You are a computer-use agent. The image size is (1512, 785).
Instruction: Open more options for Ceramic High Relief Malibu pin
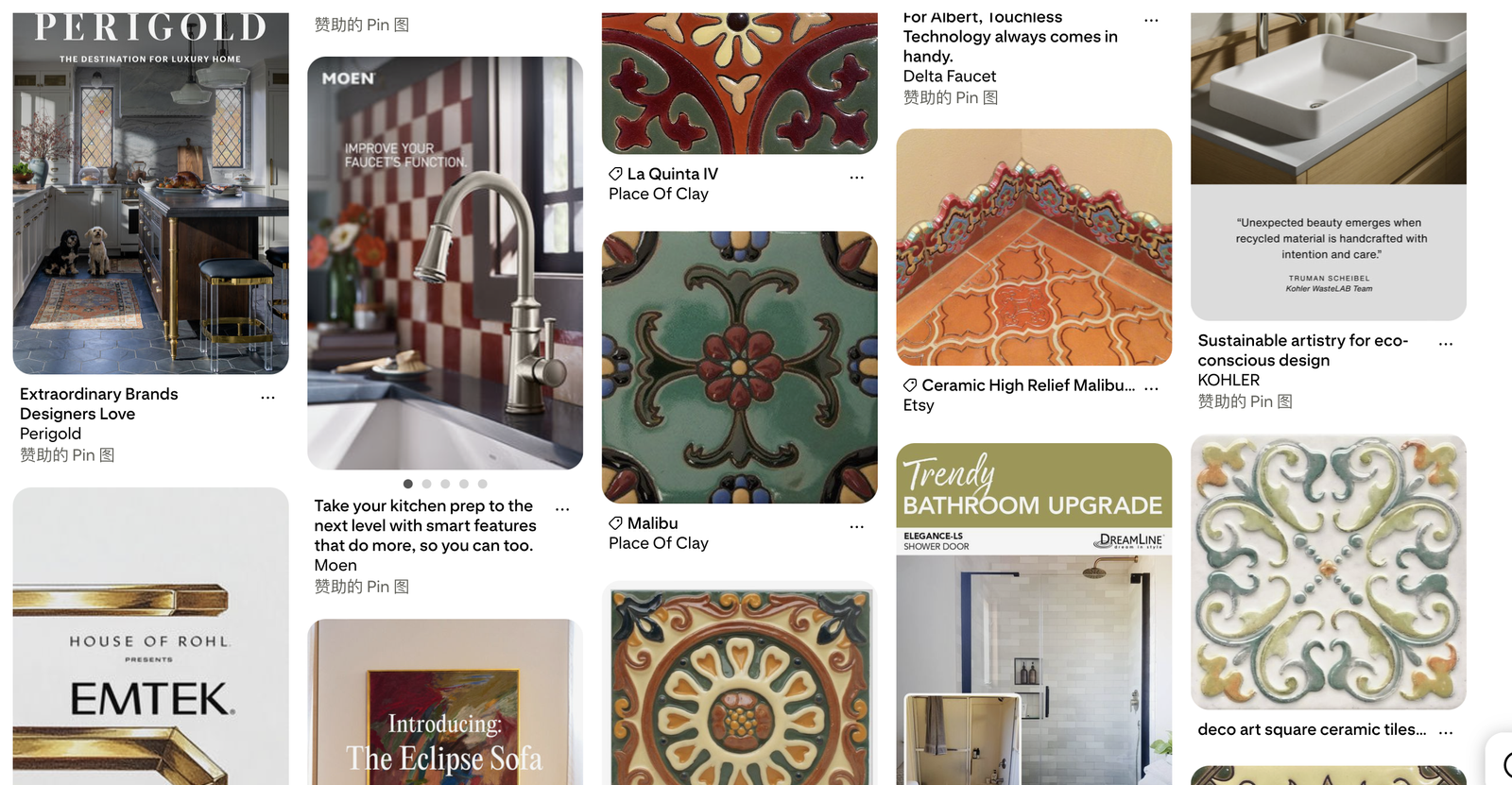(1151, 388)
